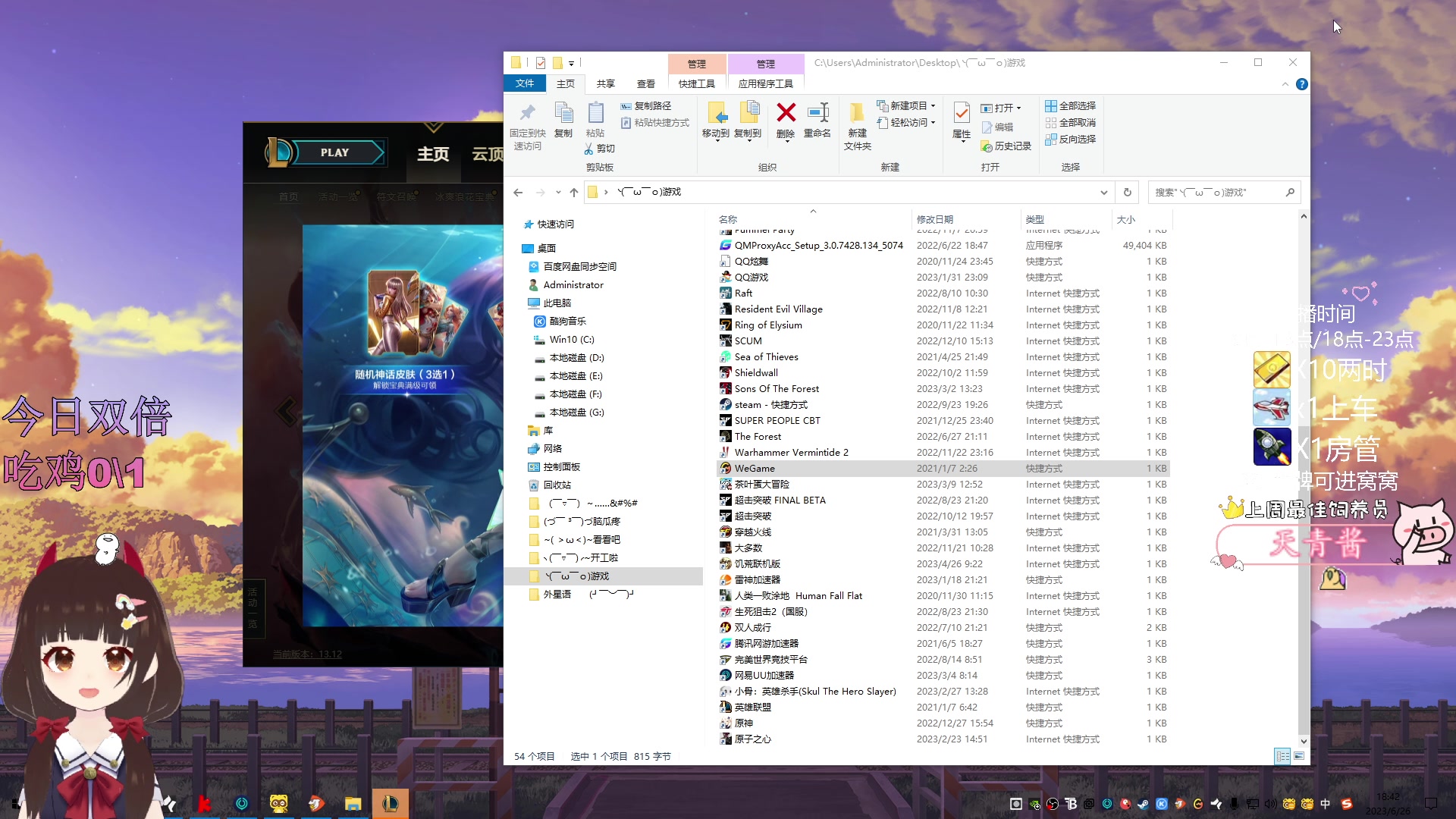1456x819 pixels.
Task: Open the Copy To (复制到) menu
Action: (x=748, y=121)
